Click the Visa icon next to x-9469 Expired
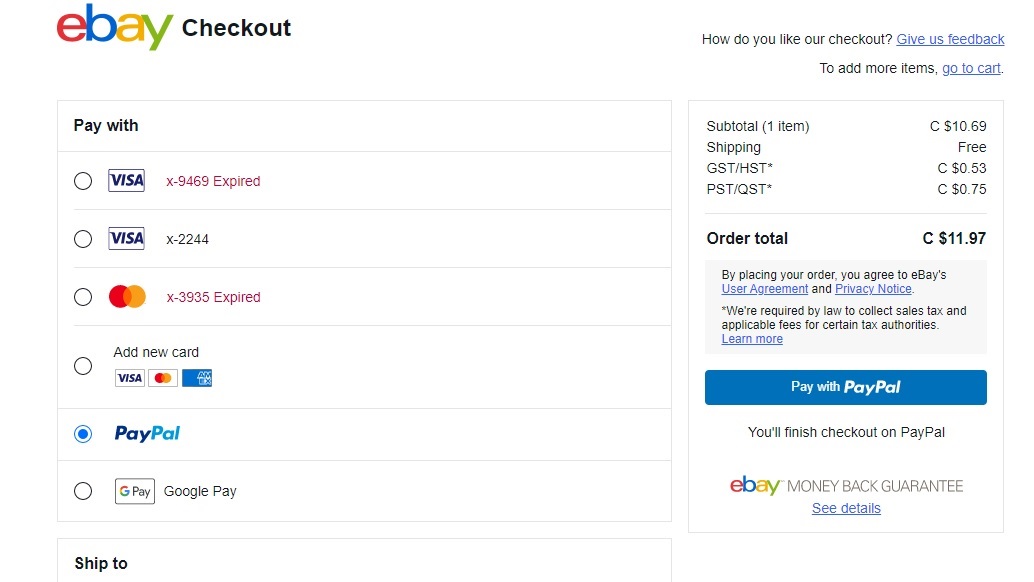This screenshot has height=582, width=1034. (126, 180)
